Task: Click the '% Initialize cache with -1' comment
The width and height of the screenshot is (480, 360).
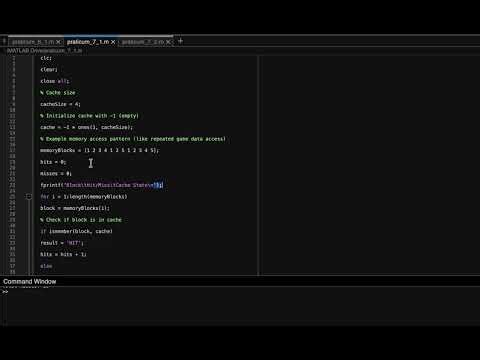Action: coord(89,116)
